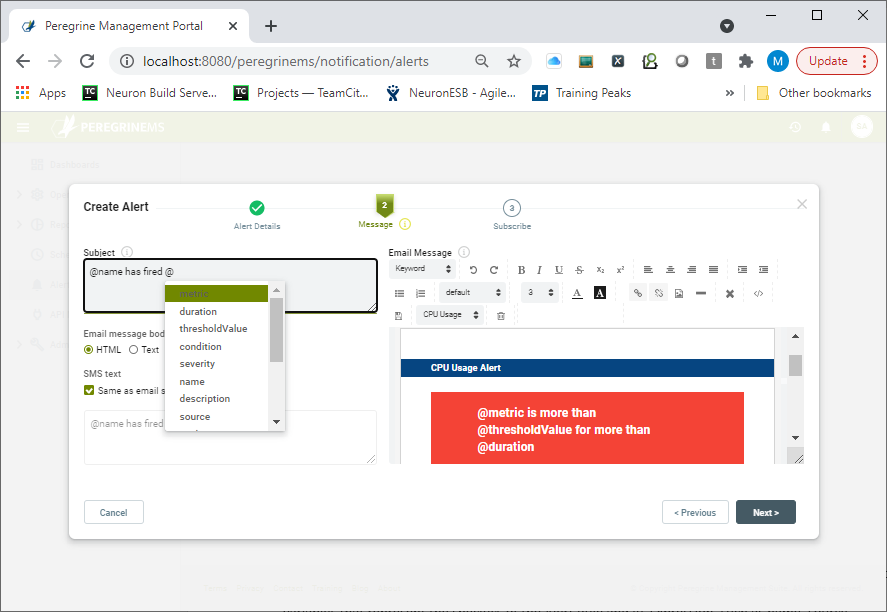Uncheck Same as email subject checkbox
887x612 pixels.
[x=89, y=390]
